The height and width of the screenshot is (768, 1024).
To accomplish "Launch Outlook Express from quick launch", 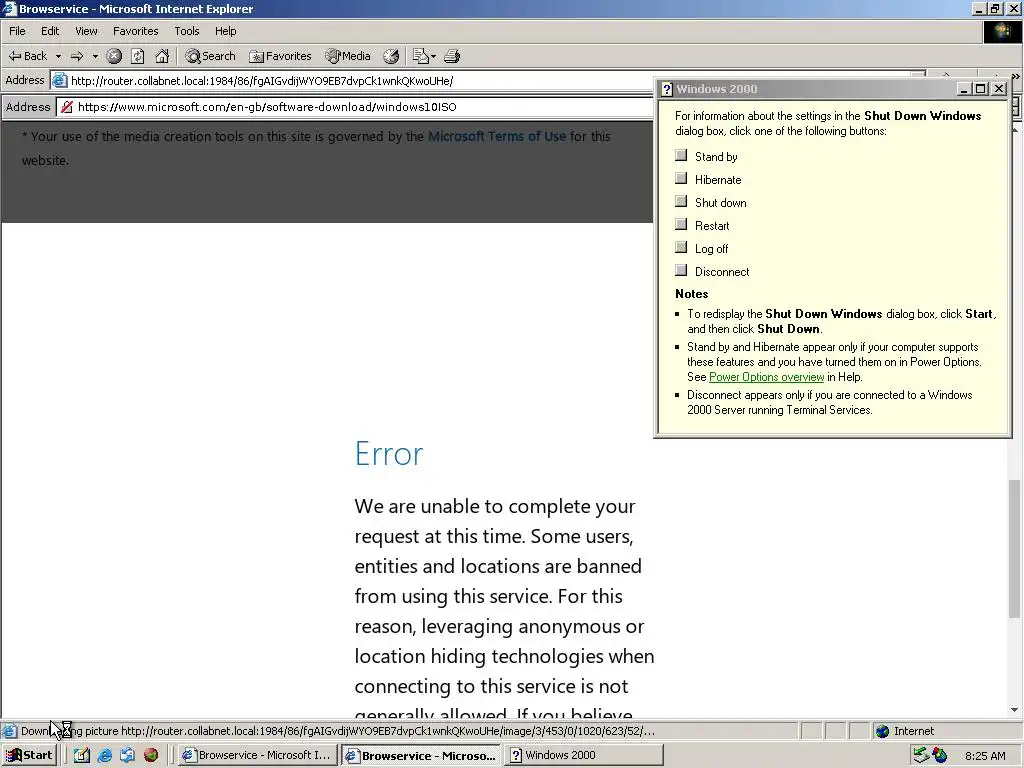I will (x=127, y=755).
